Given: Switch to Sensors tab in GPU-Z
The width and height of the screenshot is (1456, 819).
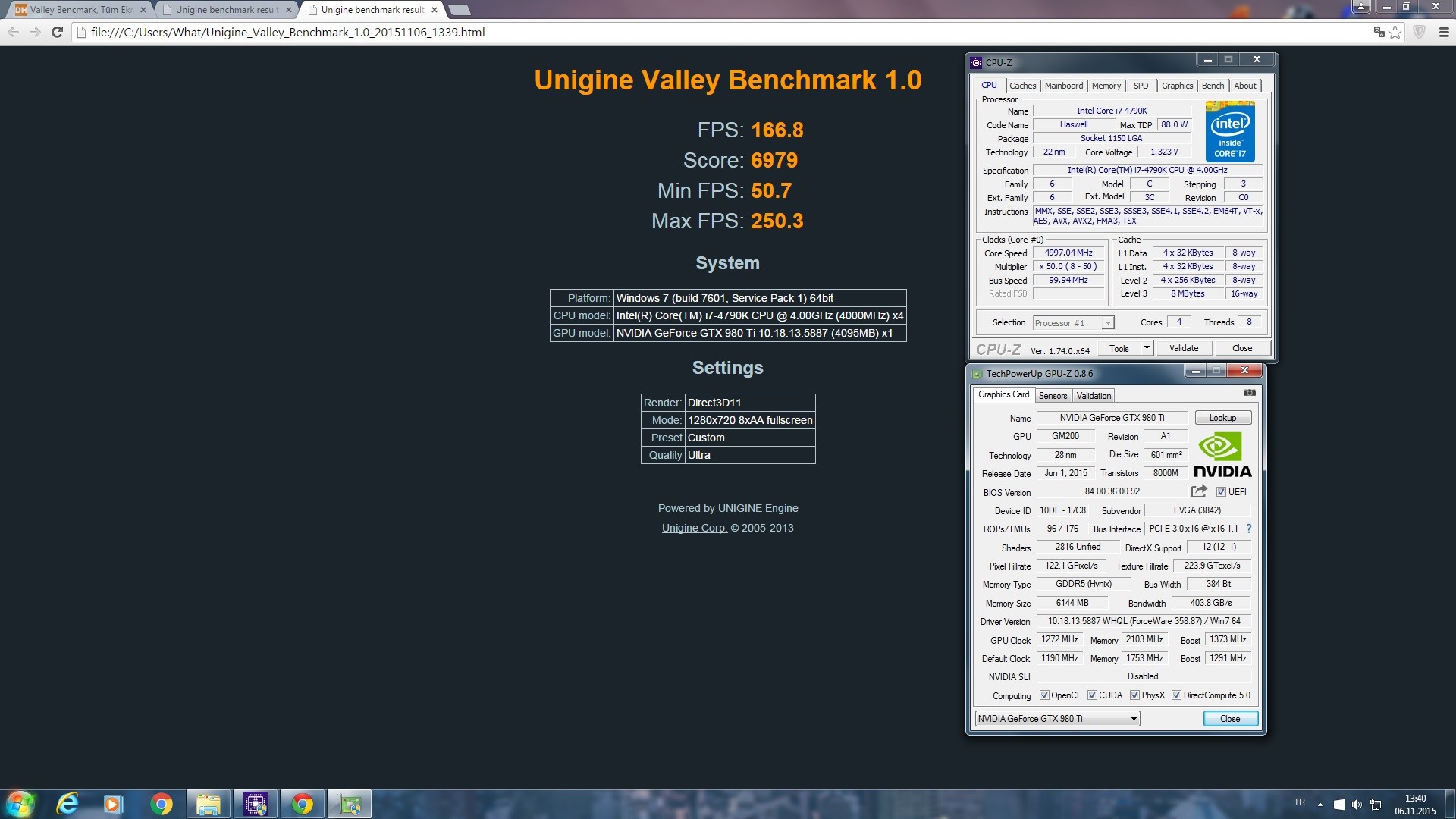Looking at the screenshot, I should tap(1053, 396).
